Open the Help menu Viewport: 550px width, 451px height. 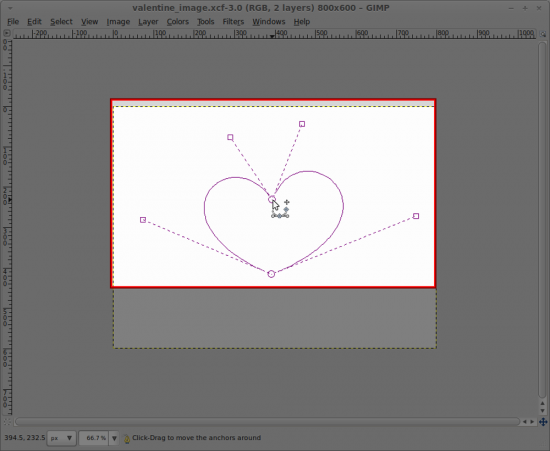[302, 22]
